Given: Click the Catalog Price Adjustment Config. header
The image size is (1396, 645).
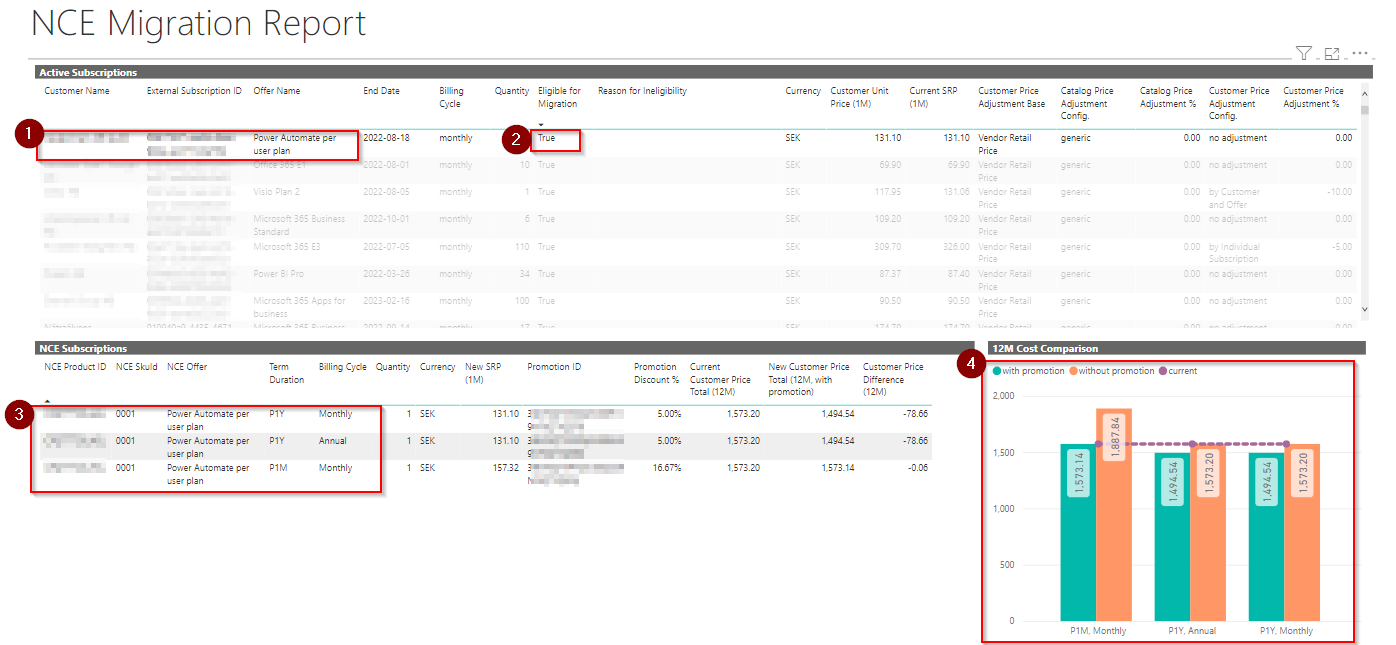Looking at the screenshot, I should (x=1087, y=103).
